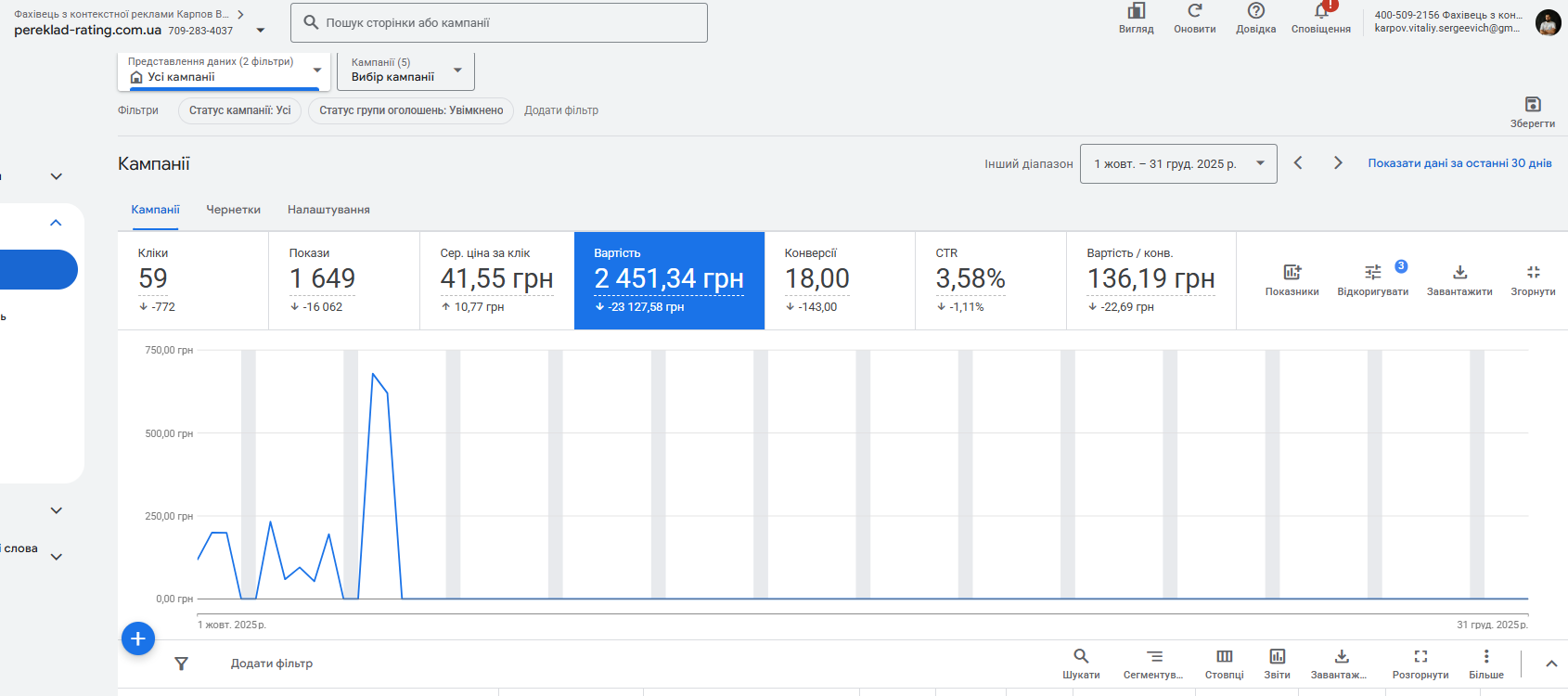Click the blue plus create button
This screenshot has height=696, width=1568.
[x=138, y=638]
